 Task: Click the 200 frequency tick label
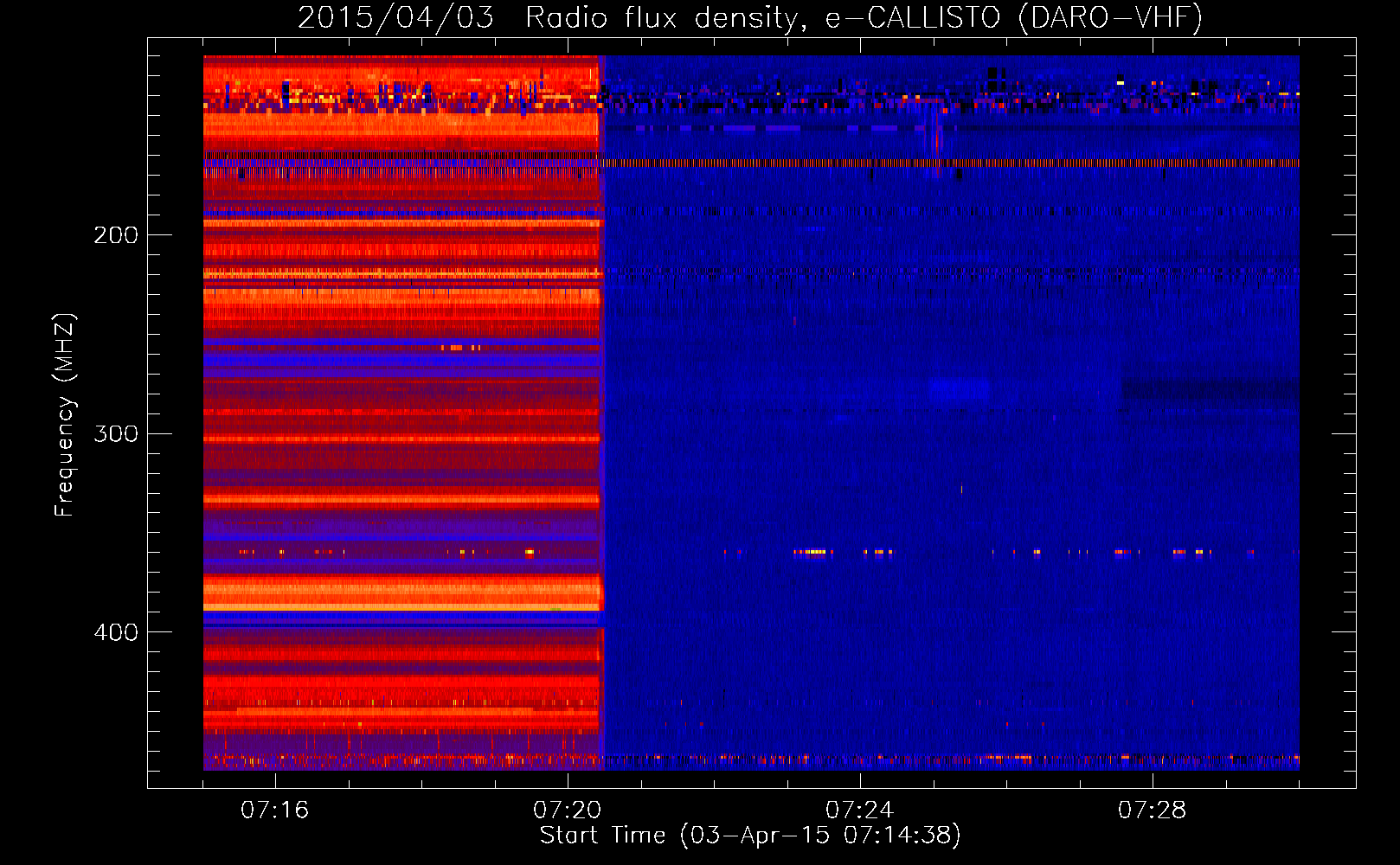(x=116, y=235)
